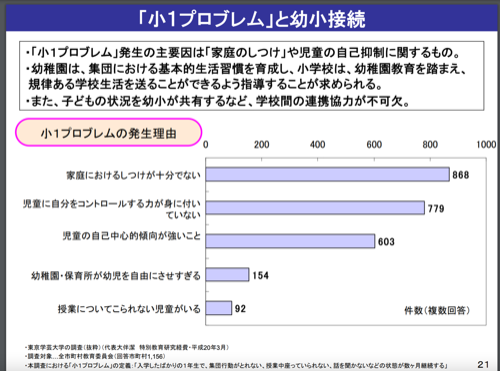Image resolution: width=500 pixels, height=371 pixels.
Task: Click axis tick label 200
Action: pyautogui.click(x=262, y=145)
